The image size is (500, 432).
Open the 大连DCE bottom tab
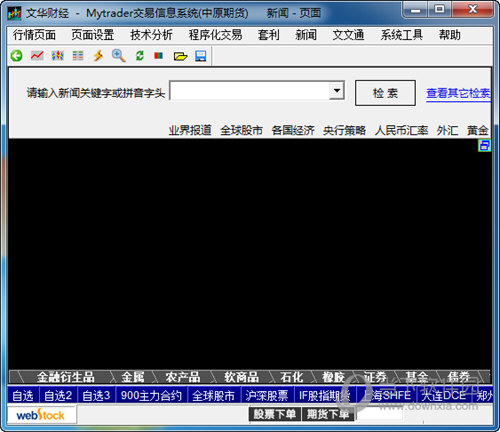[x=444, y=396]
